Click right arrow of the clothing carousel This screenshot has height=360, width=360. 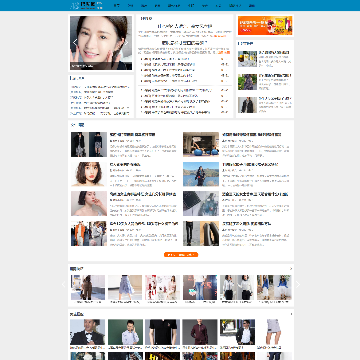click(x=298, y=284)
